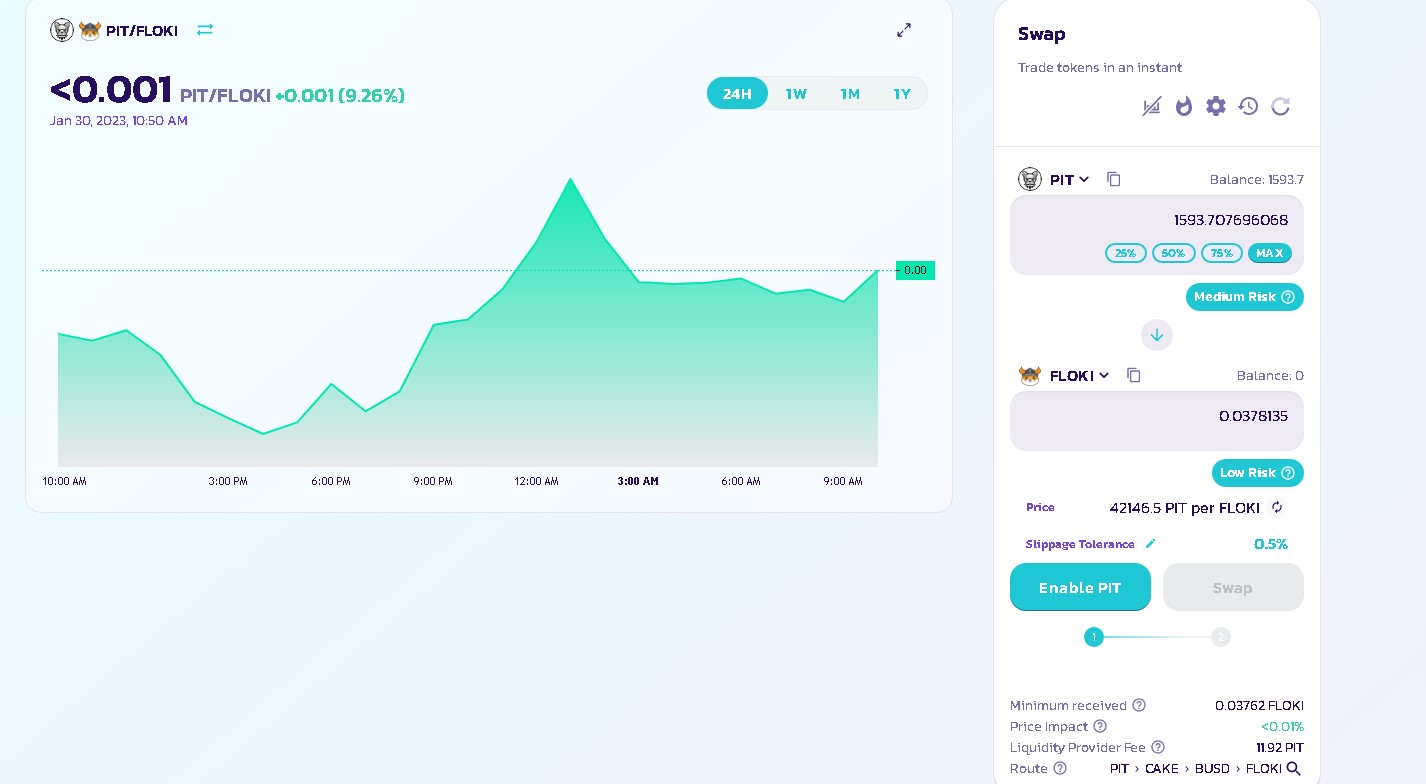
Task: Edit slippage tolerance via the pencil
Action: point(1149,544)
